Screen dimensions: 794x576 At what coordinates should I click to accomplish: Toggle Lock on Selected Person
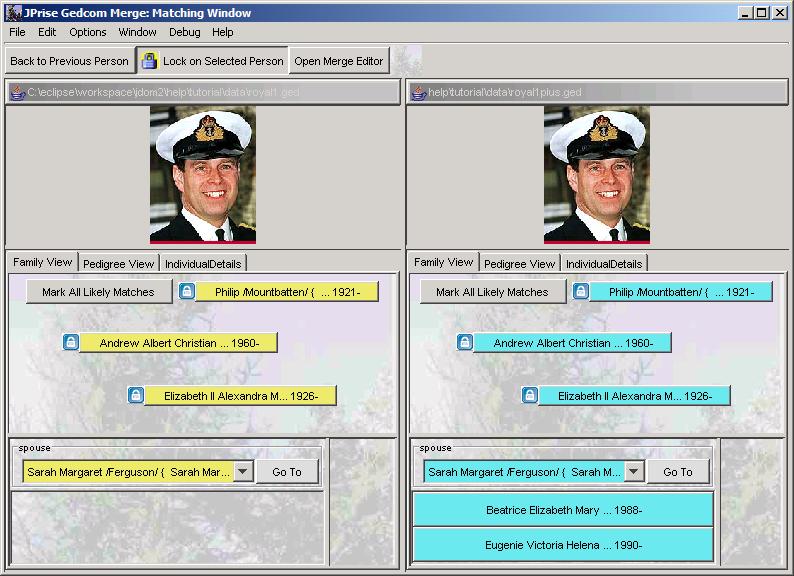tap(213, 61)
